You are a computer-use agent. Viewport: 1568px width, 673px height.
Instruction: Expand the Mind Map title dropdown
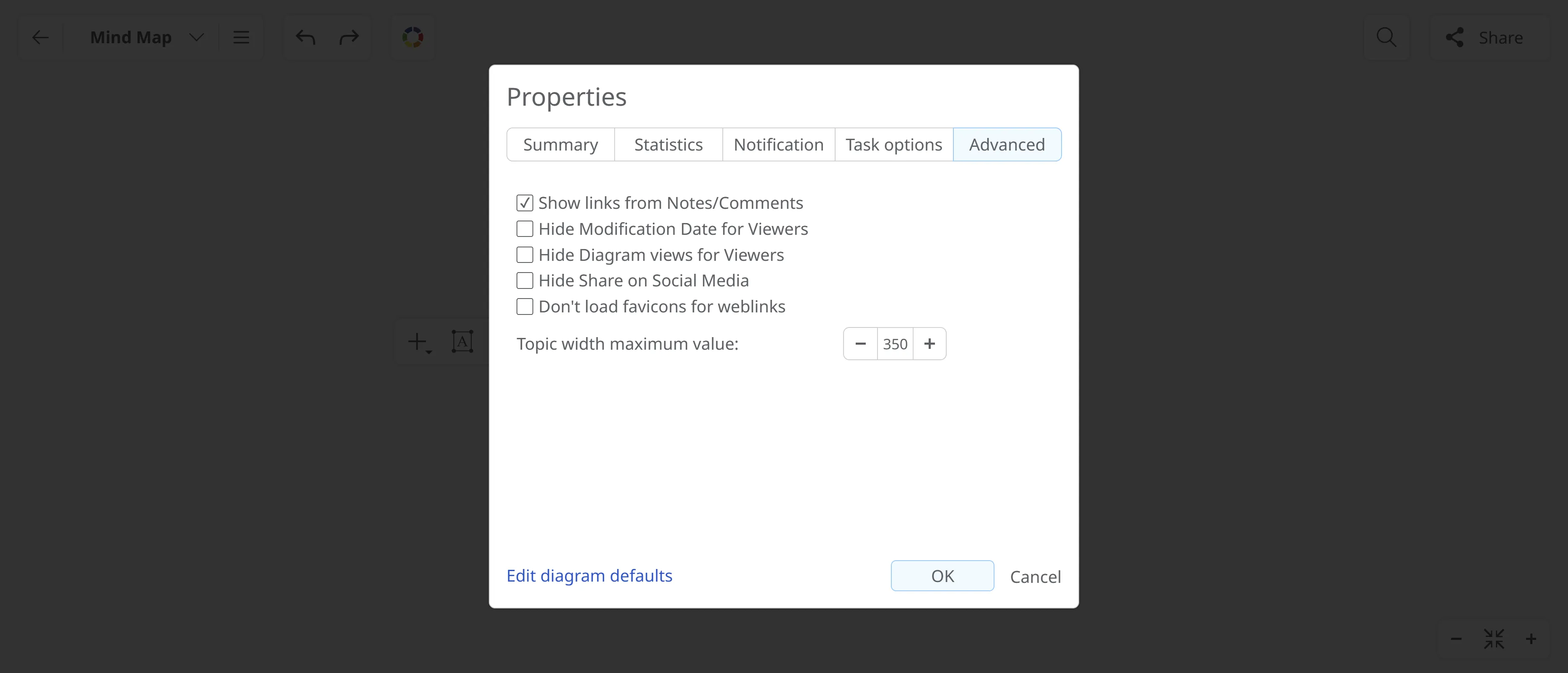(x=196, y=38)
